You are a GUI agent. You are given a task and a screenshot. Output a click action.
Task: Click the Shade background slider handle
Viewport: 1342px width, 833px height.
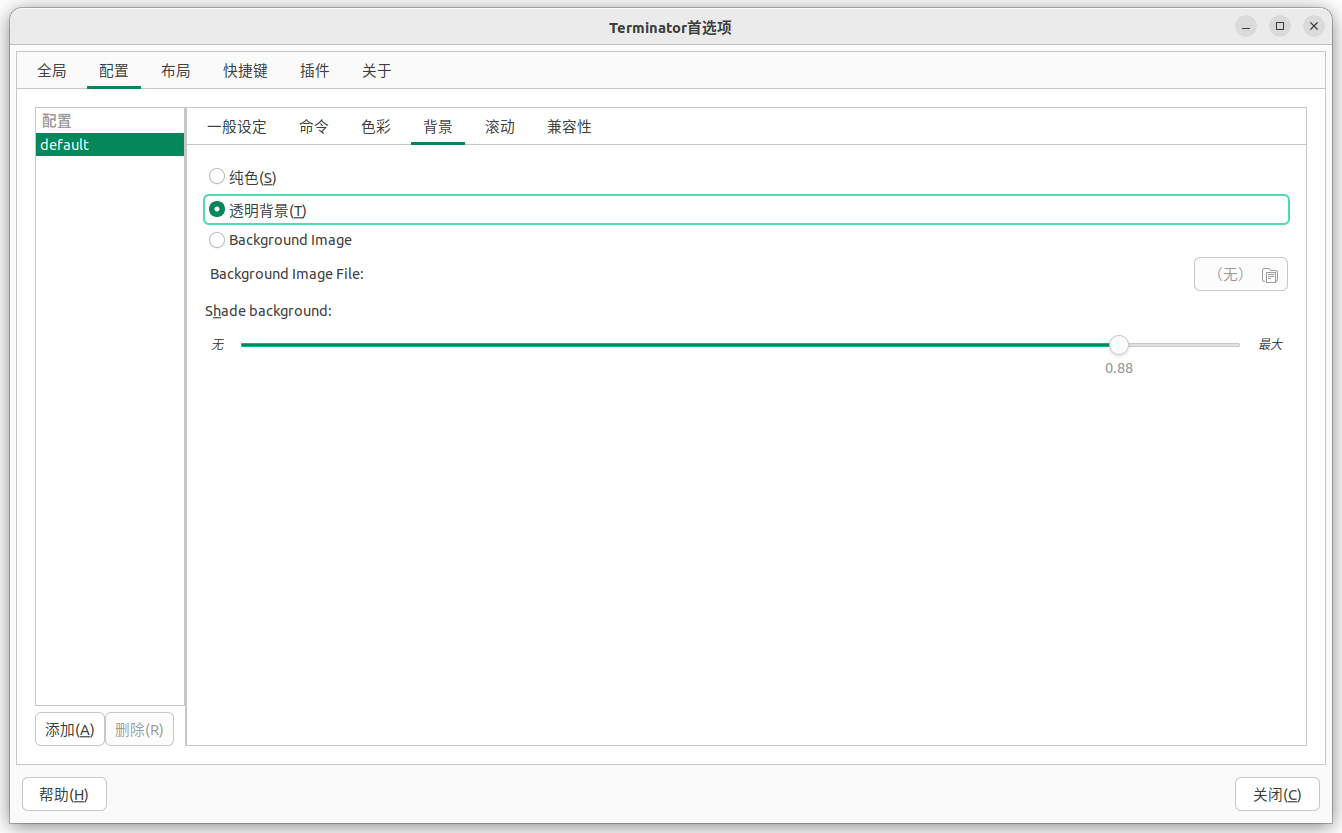point(1119,345)
